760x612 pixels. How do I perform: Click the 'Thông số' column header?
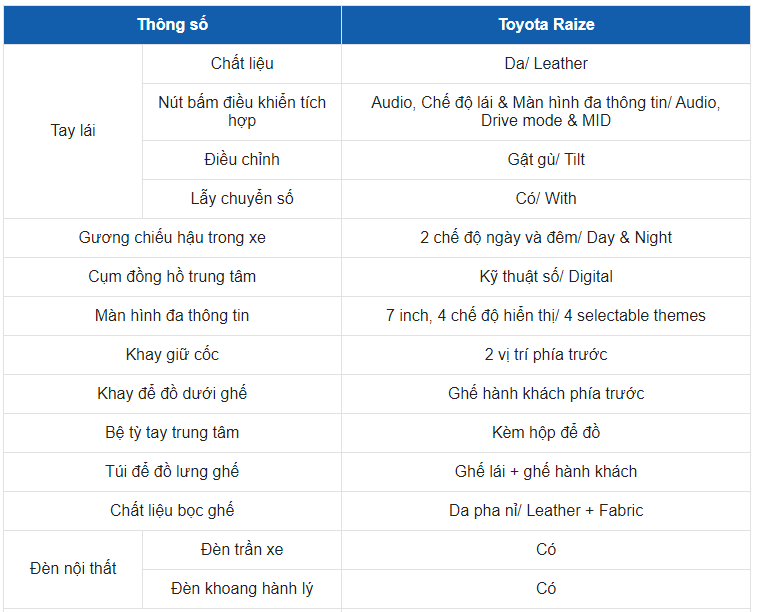coord(172,25)
